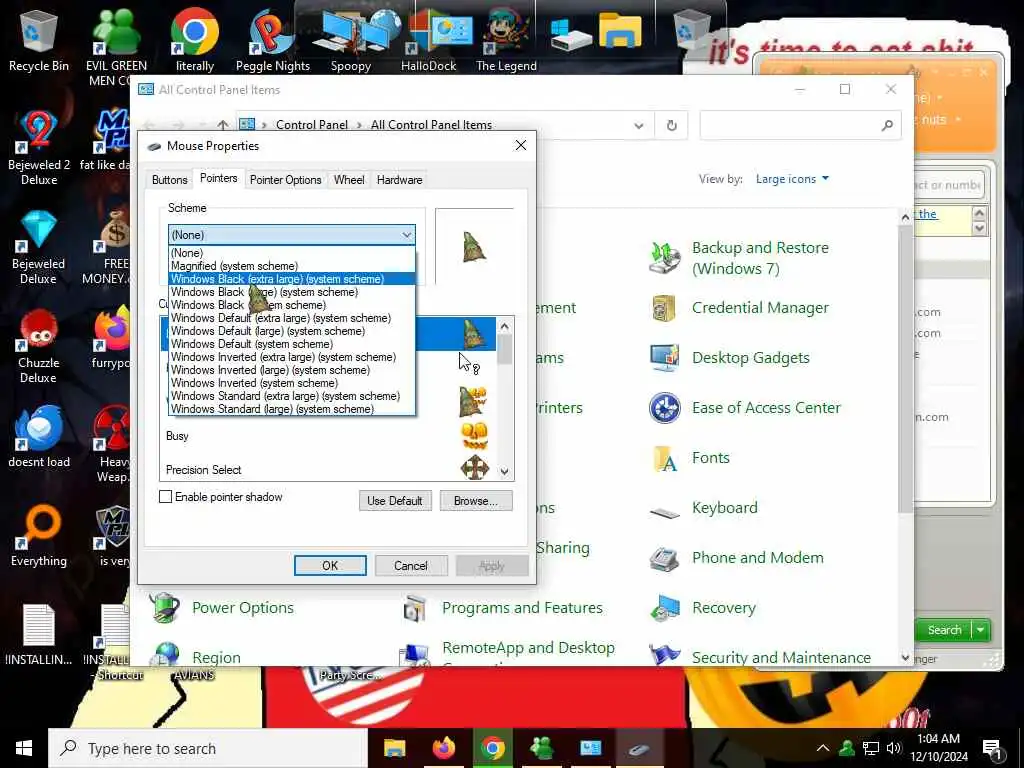This screenshot has width=1024, height=768.
Task: Click the Search Control Panel field
Action: (801, 125)
